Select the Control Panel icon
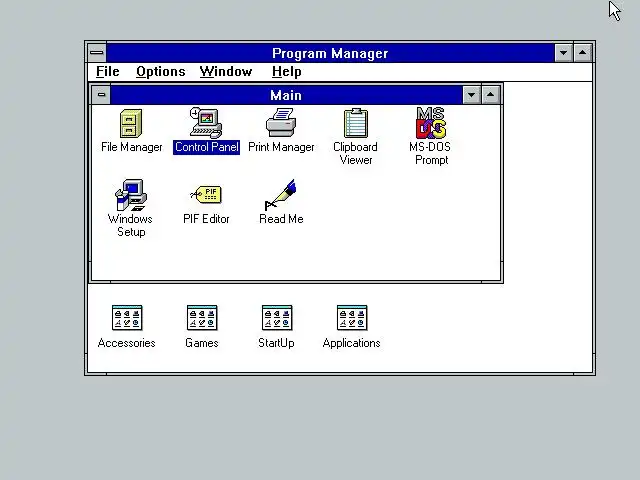 (206, 123)
